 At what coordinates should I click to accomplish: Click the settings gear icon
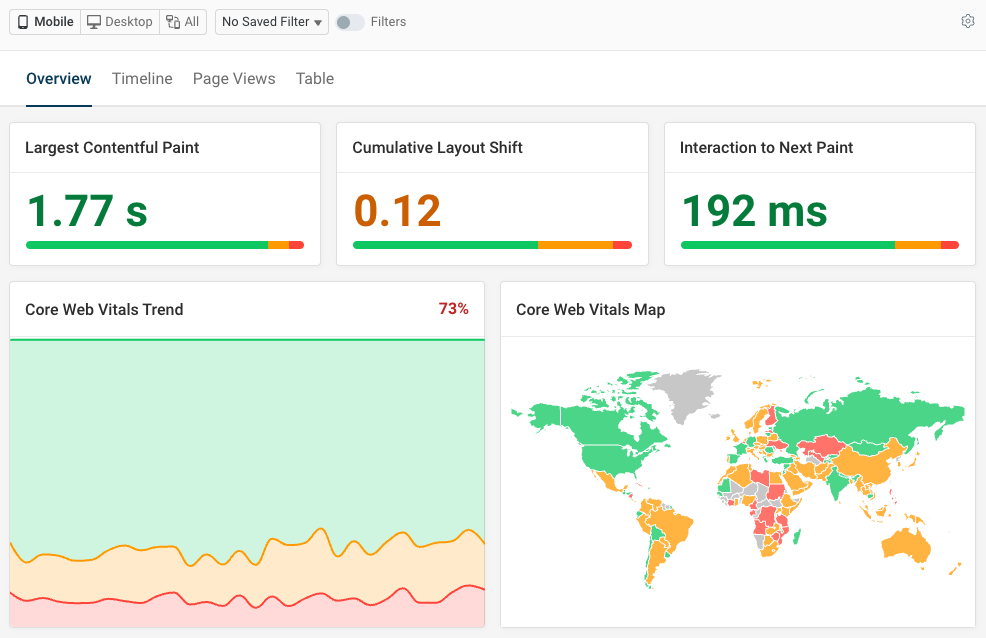pyautogui.click(x=967, y=21)
